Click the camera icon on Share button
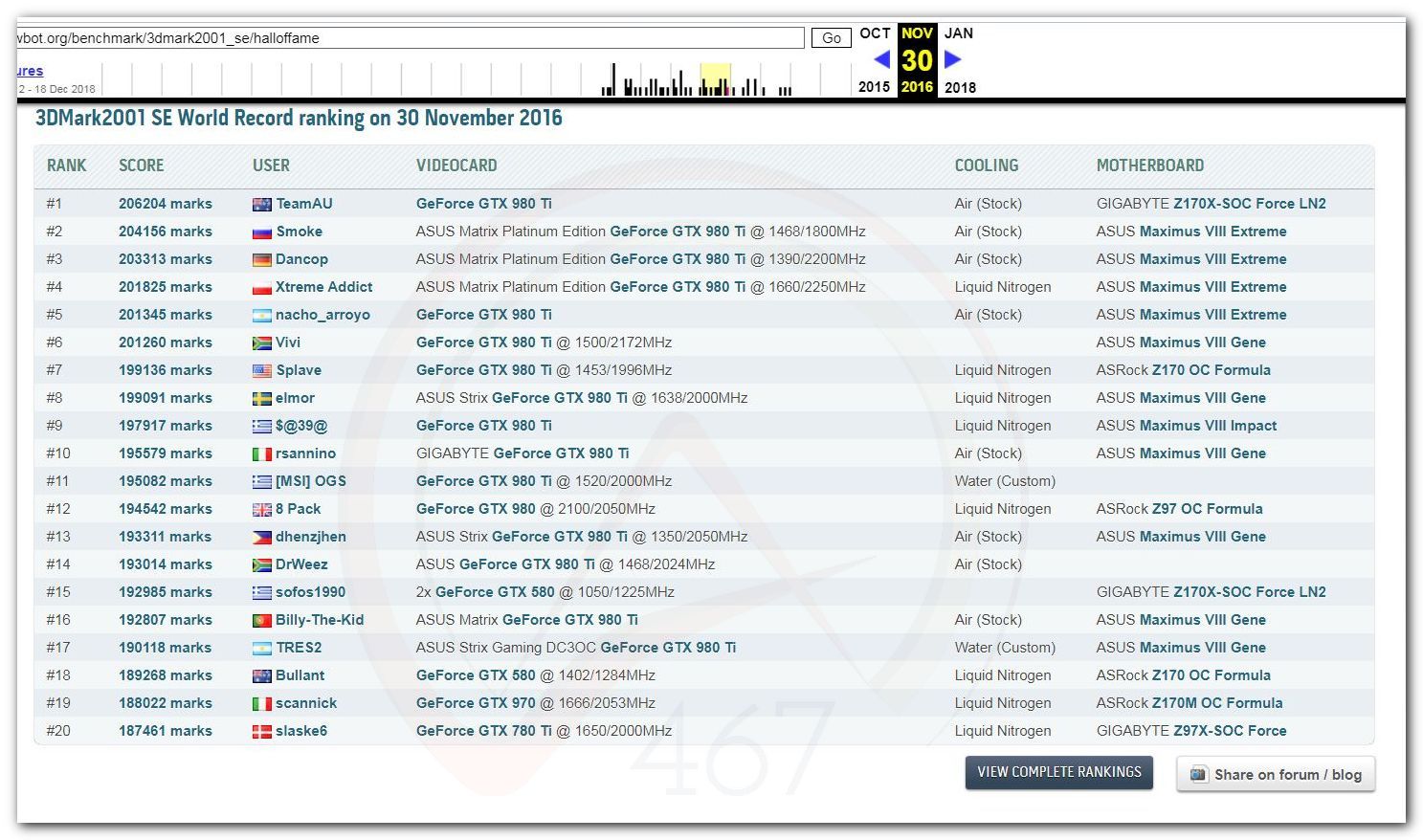1423x840 pixels. click(1198, 774)
